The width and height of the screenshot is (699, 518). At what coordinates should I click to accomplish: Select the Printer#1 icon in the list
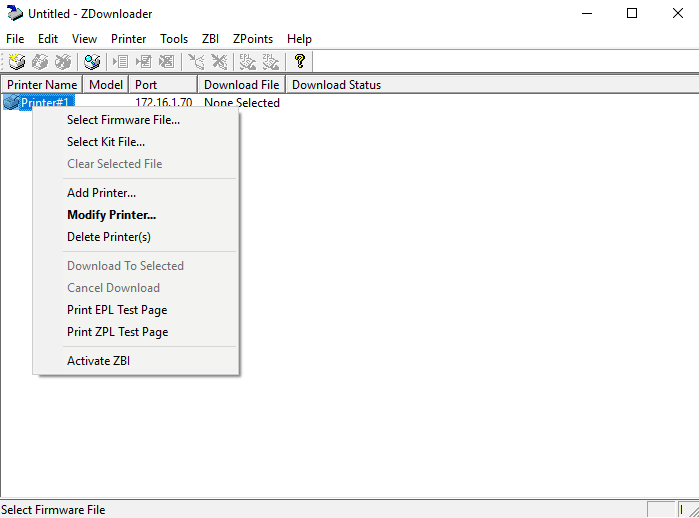coord(12,102)
